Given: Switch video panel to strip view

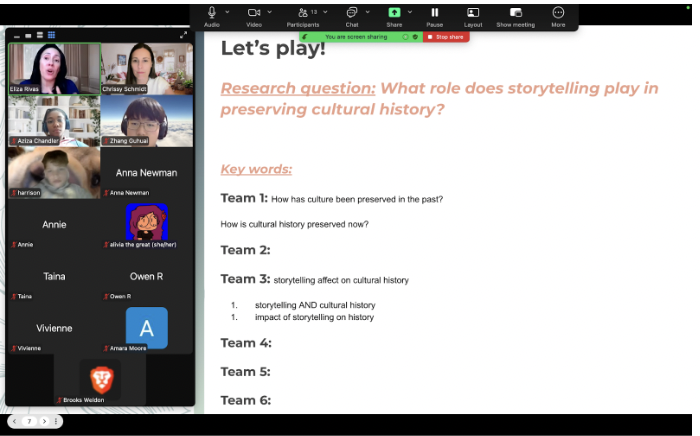Looking at the screenshot, I should [x=40, y=35].
